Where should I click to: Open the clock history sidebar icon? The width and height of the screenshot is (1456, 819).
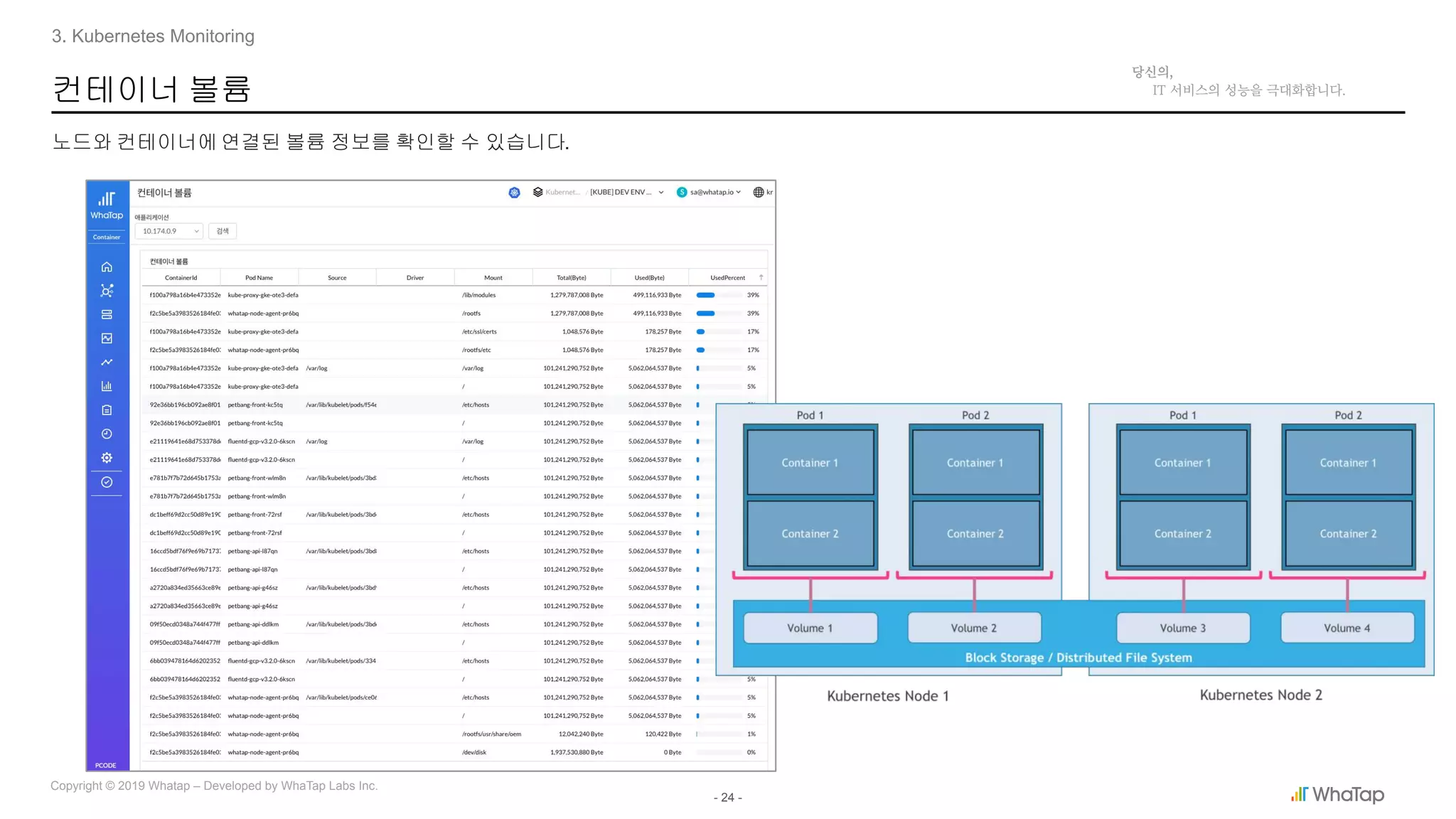tap(107, 434)
